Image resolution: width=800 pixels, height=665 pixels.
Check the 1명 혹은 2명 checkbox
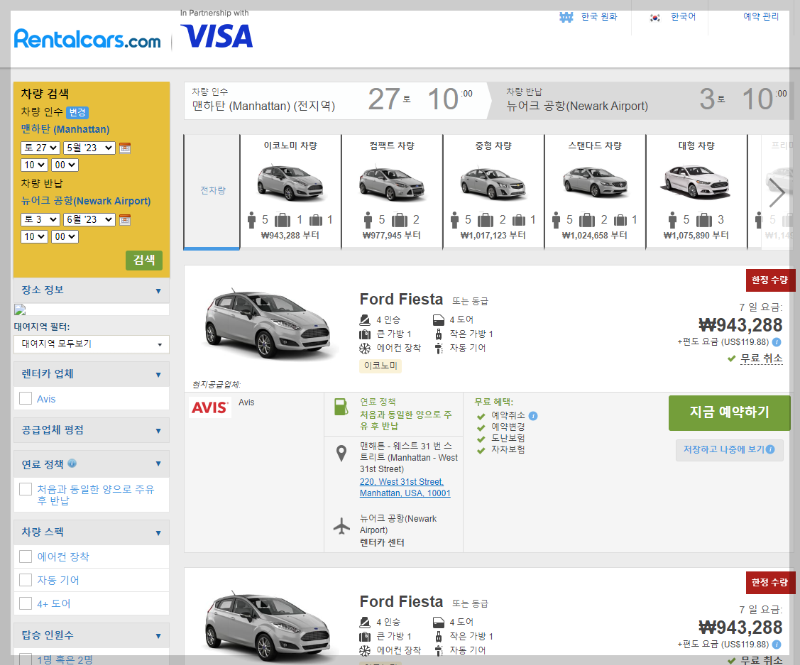(x=26, y=659)
